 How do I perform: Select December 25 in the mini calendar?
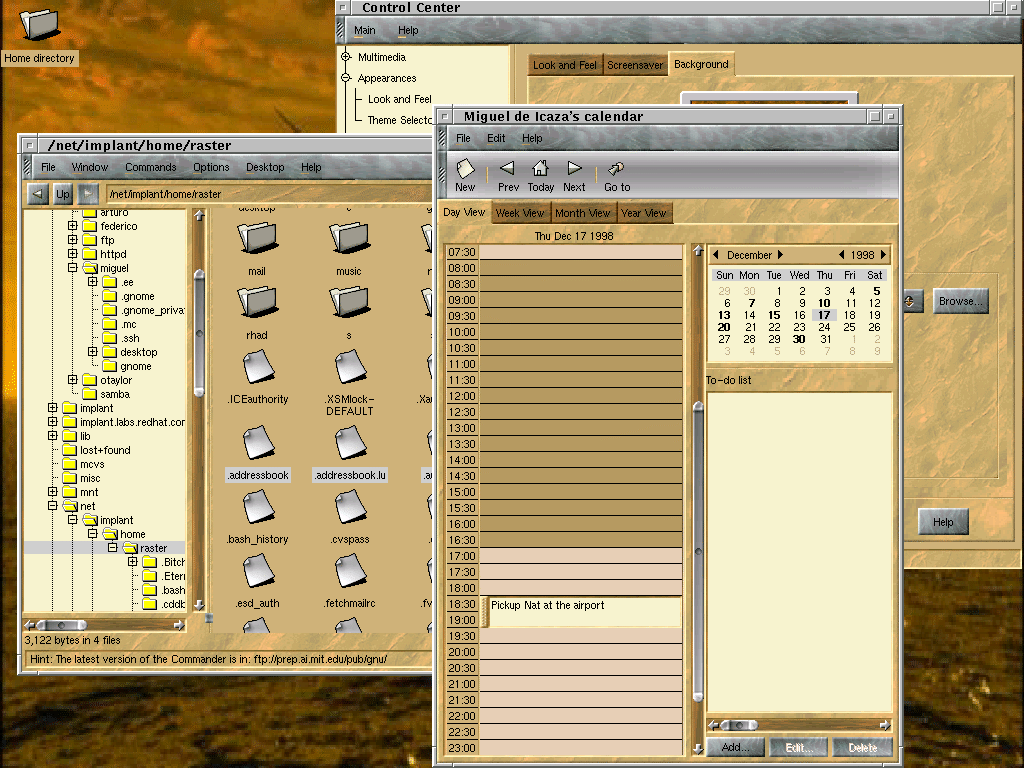[849, 327]
